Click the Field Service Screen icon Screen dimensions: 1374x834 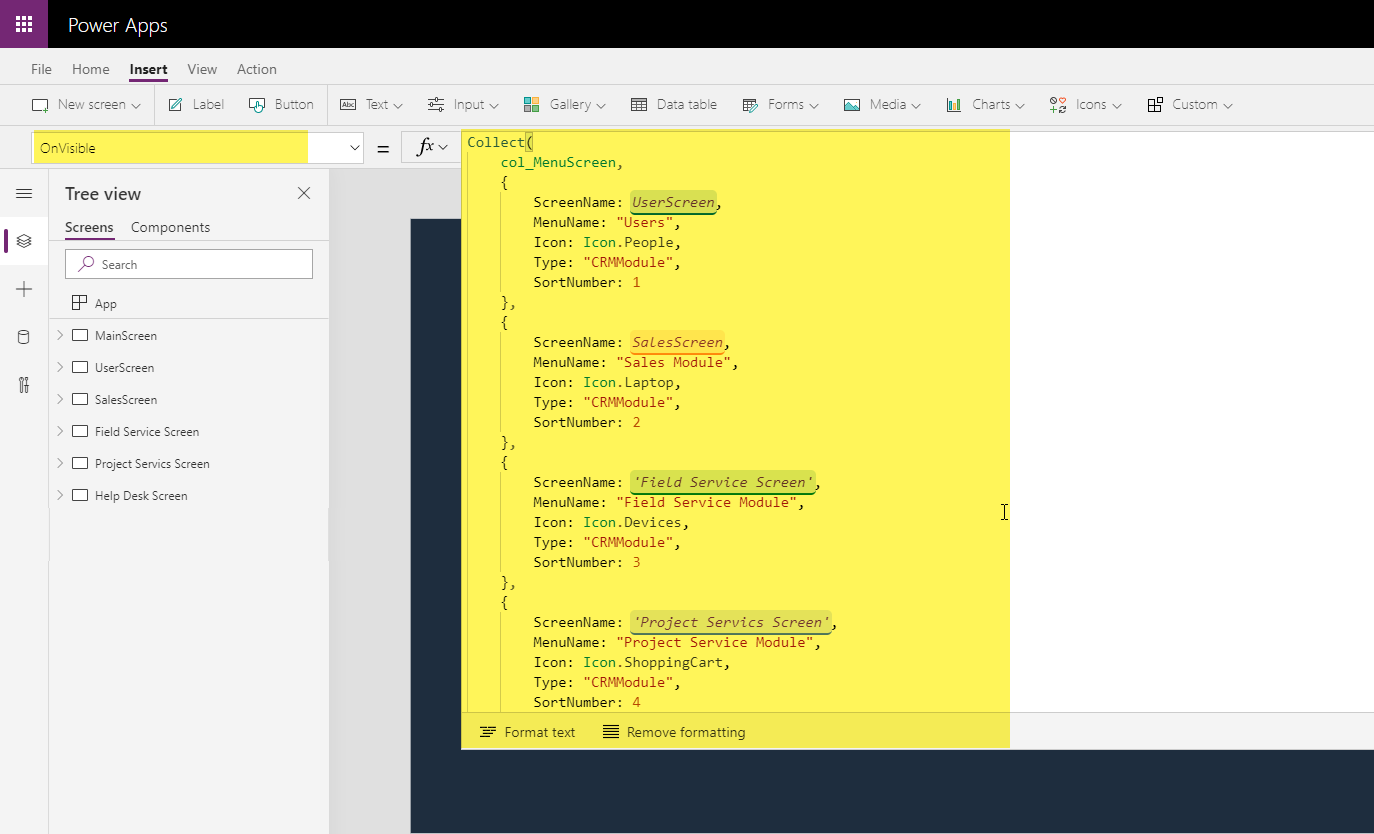(81, 432)
